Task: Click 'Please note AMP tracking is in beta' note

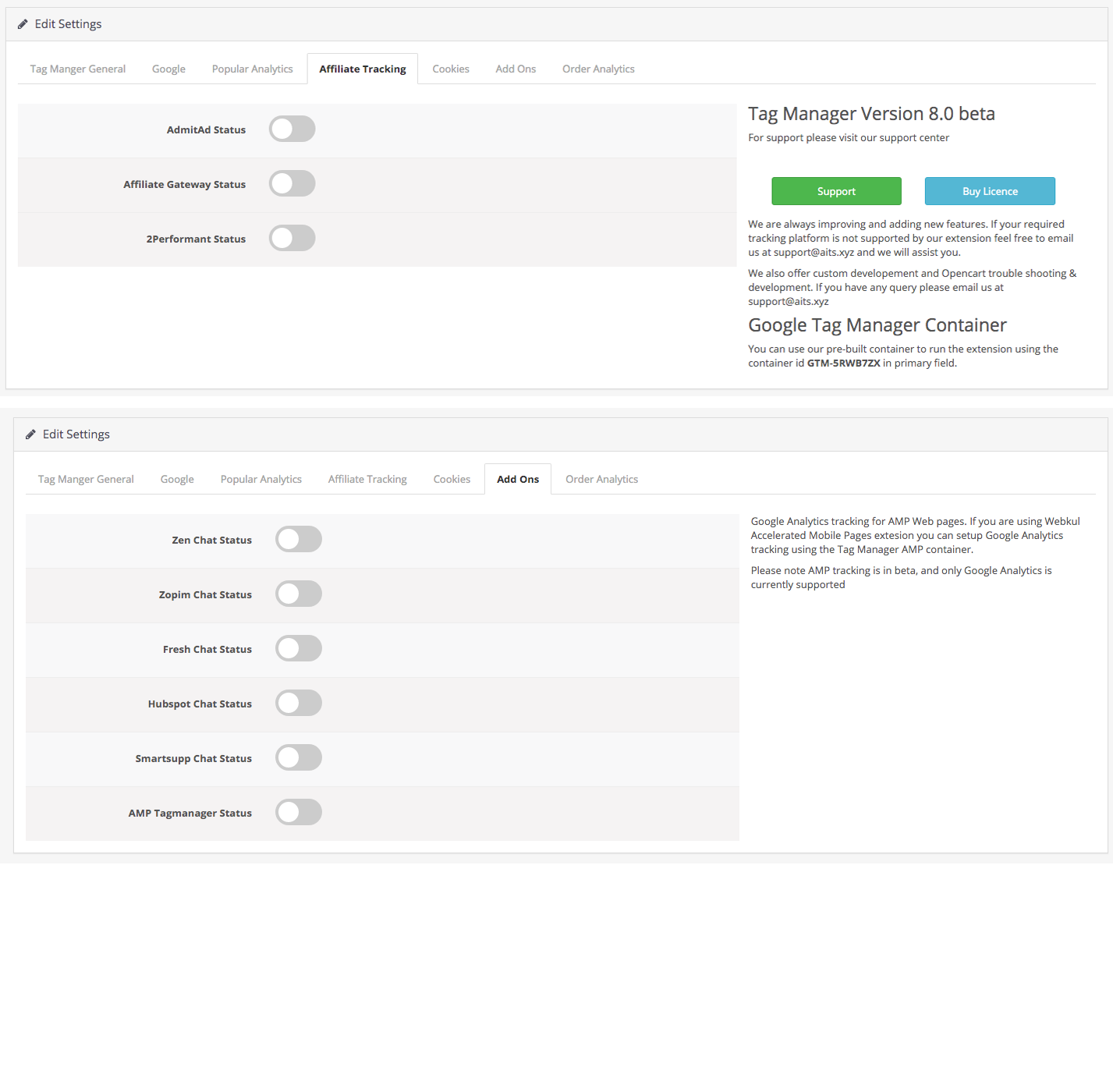Action: (x=902, y=578)
